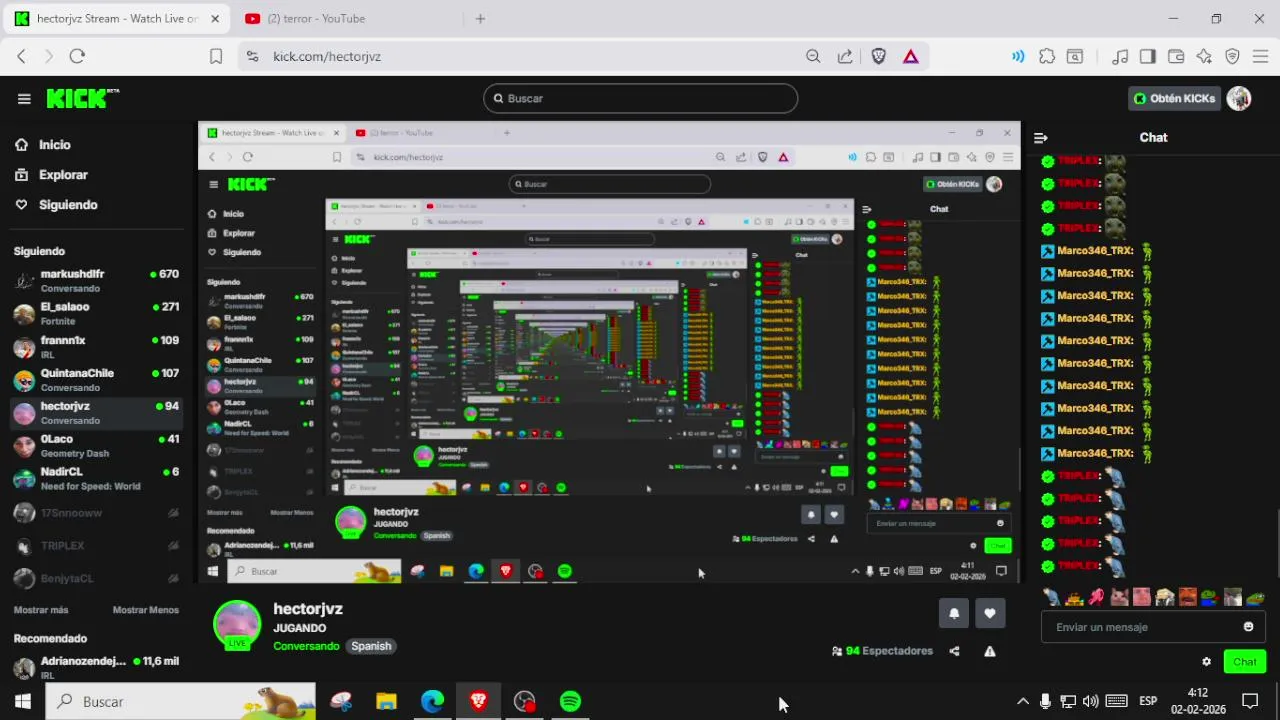Share the hectorjvz stream
The height and width of the screenshot is (720, 1280).
pos(954,651)
